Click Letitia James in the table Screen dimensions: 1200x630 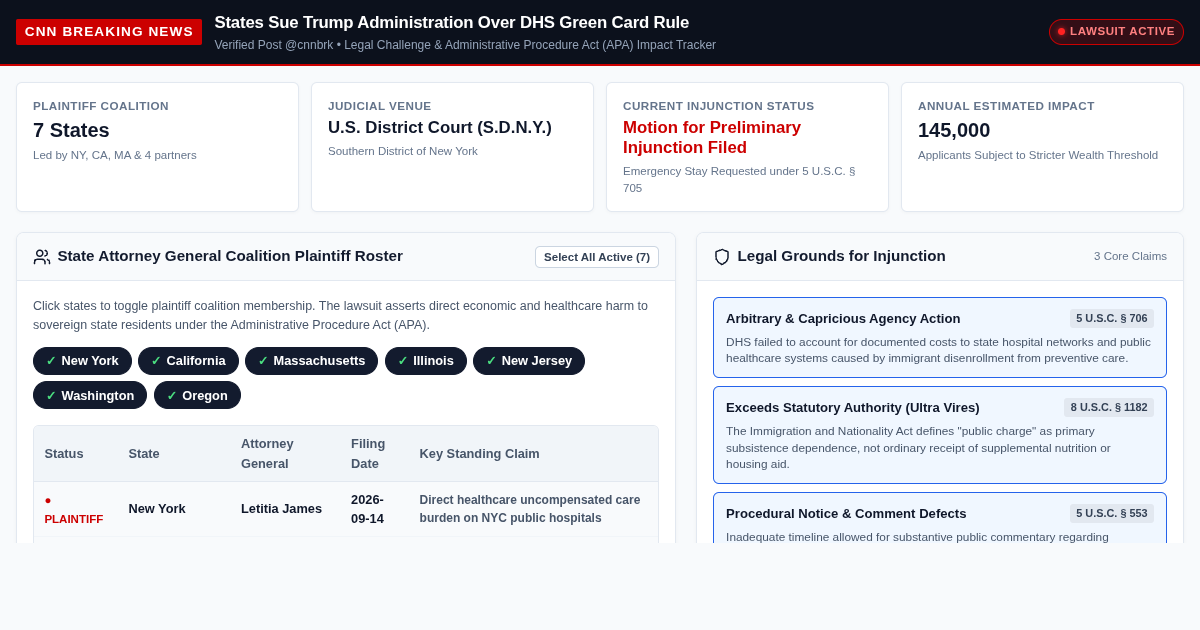point(281,509)
